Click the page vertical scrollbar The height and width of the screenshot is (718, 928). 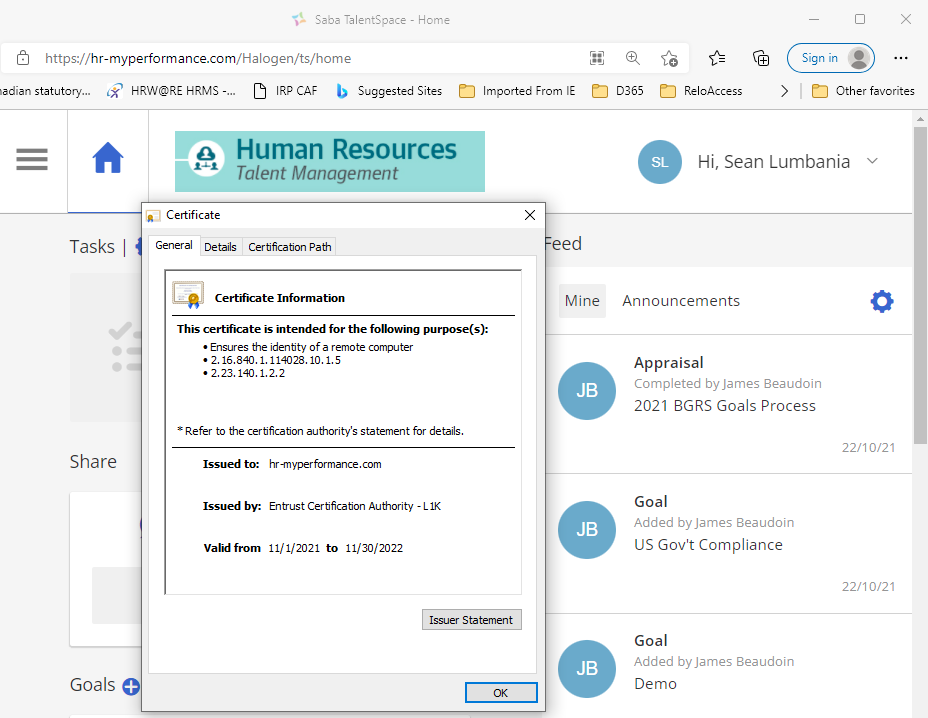coord(920,285)
